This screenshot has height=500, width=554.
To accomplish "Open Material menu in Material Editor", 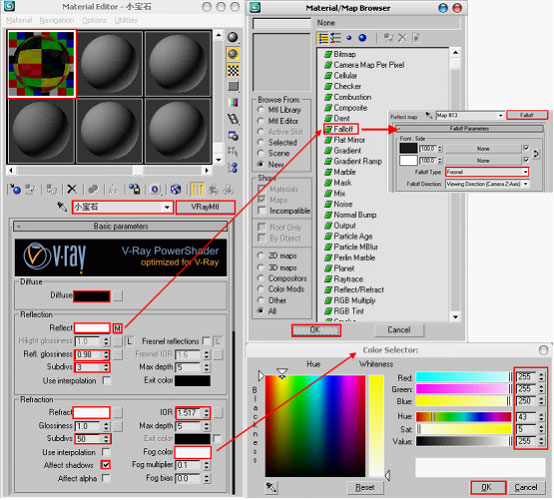I will click(19, 20).
